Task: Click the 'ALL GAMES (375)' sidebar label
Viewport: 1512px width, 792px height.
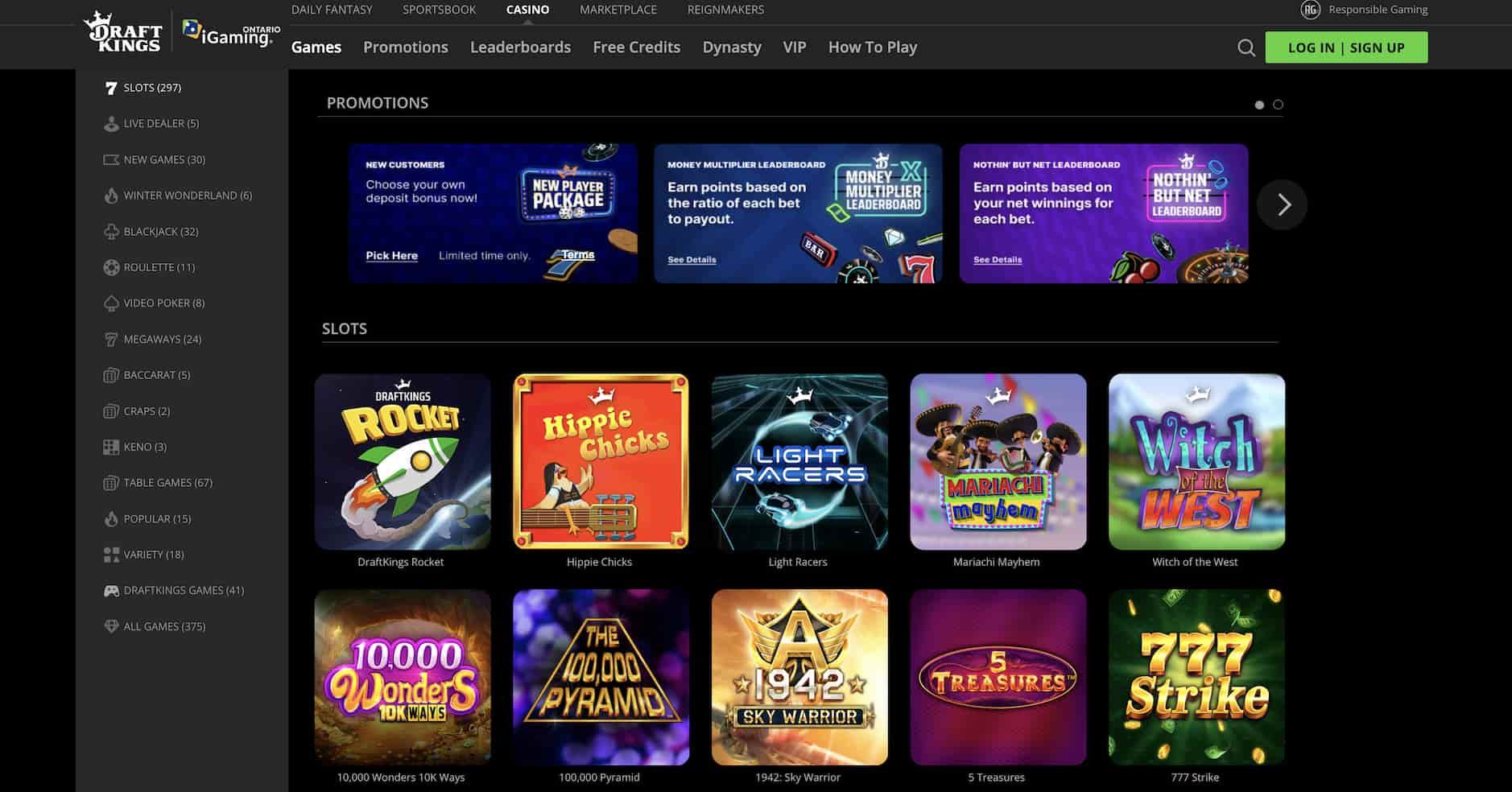Action: click(x=165, y=626)
